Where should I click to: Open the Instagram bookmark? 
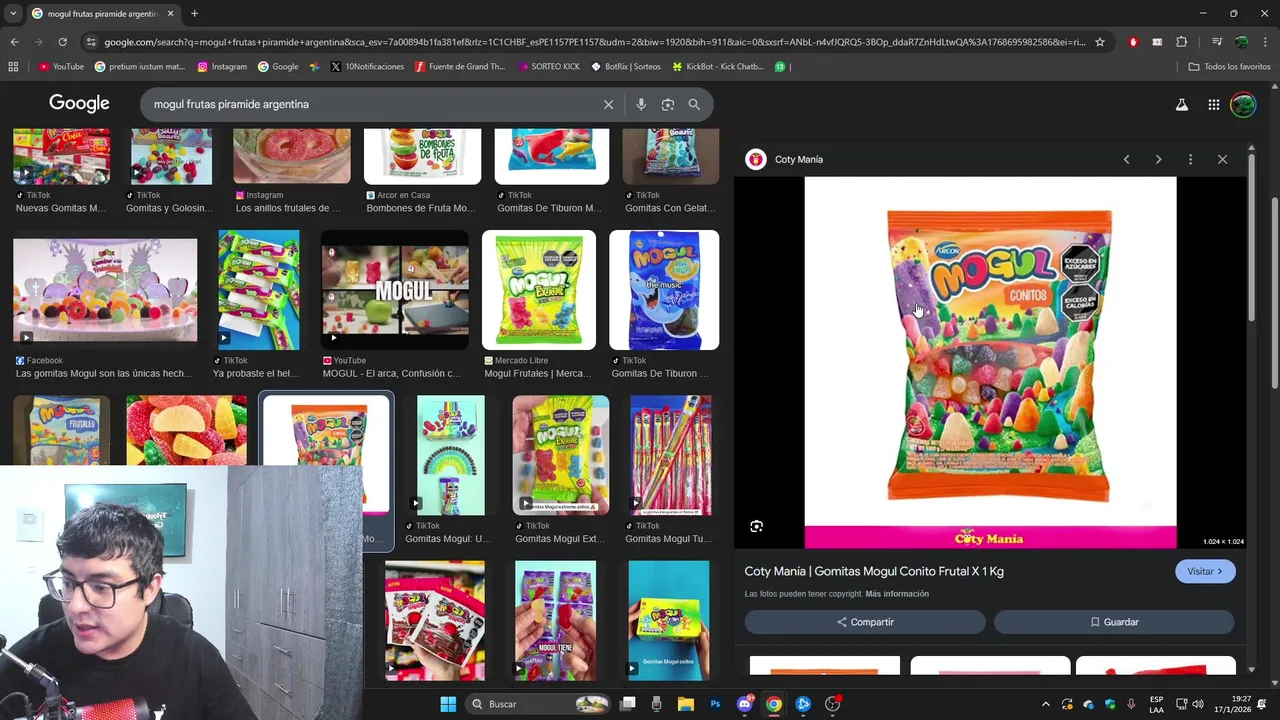click(222, 67)
